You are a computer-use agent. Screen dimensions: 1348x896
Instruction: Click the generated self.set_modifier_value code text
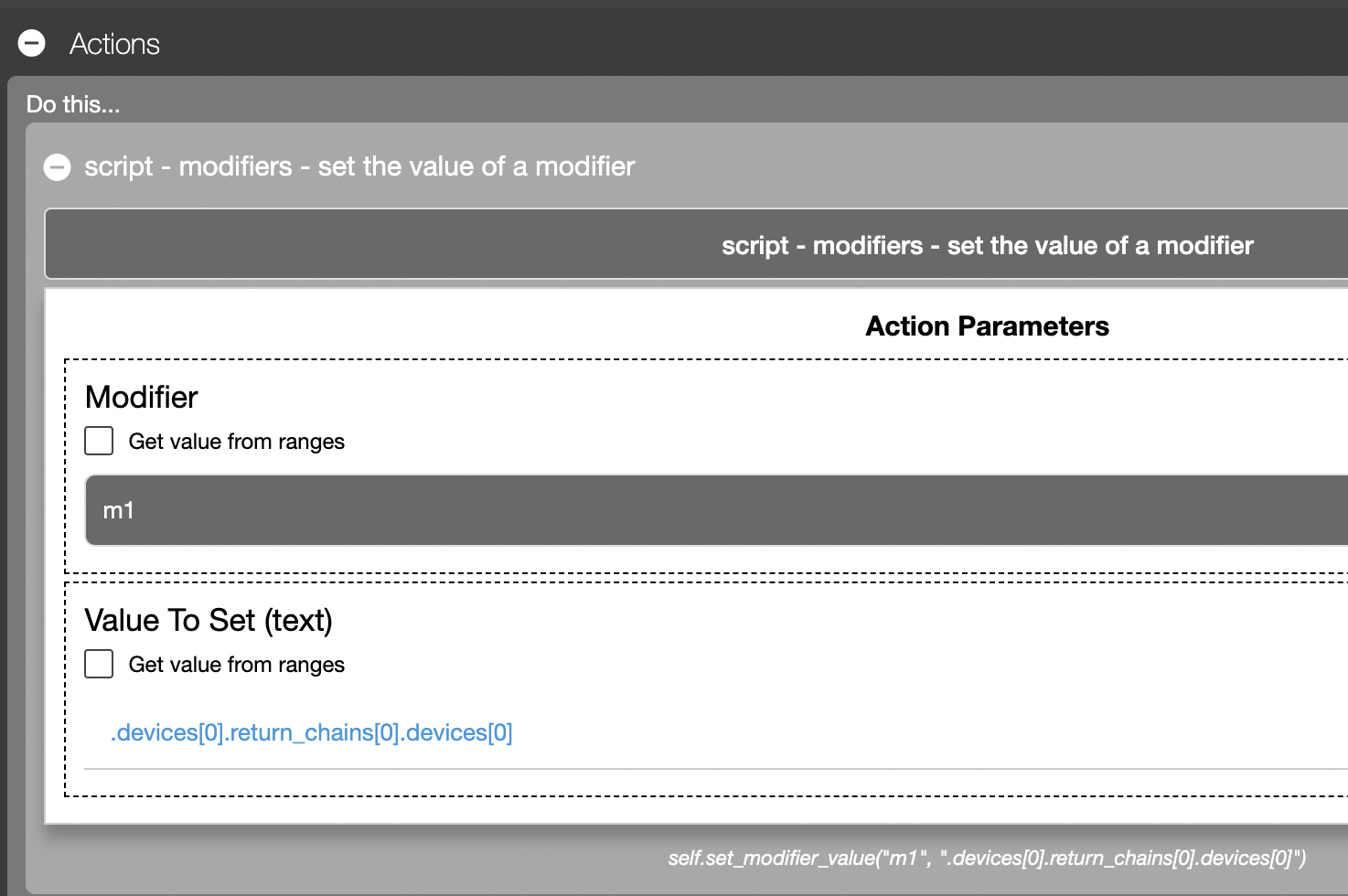[986, 858]
